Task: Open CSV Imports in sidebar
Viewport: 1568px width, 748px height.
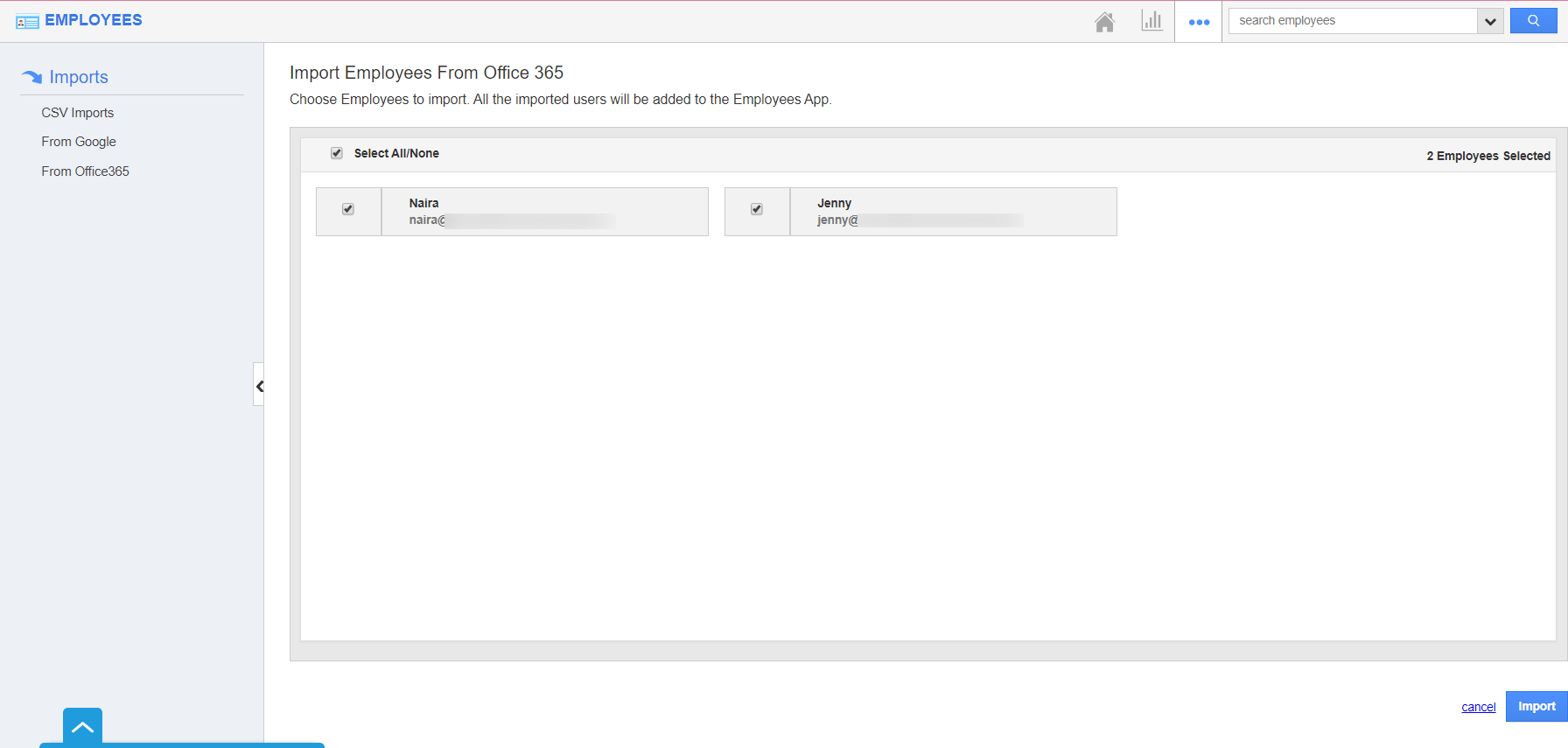Action: coord(78,113)
